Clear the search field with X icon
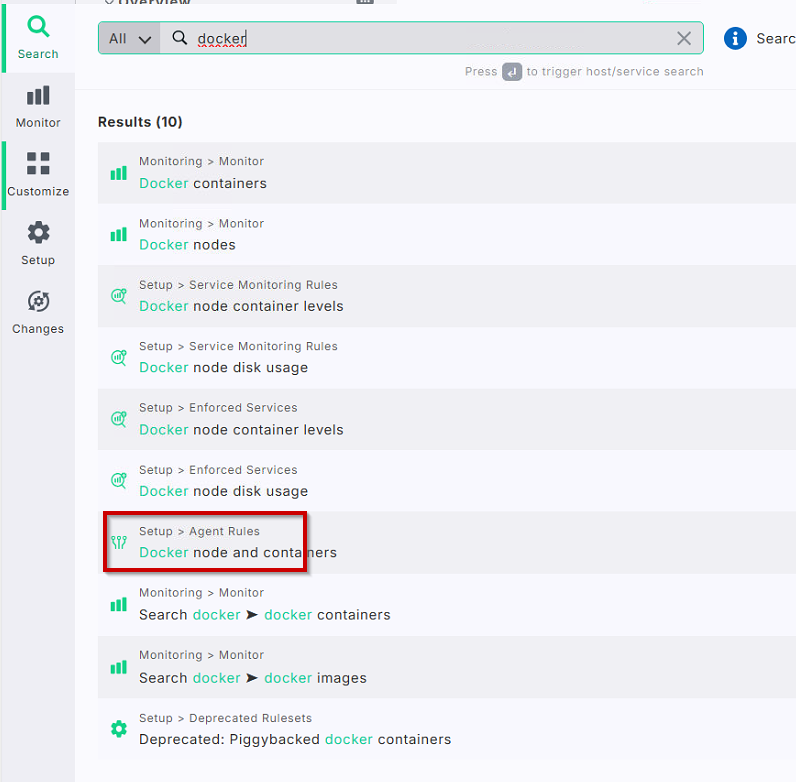The height and width of the screenshot is (782, 796). pyautogui.click(x=684, y=38)
